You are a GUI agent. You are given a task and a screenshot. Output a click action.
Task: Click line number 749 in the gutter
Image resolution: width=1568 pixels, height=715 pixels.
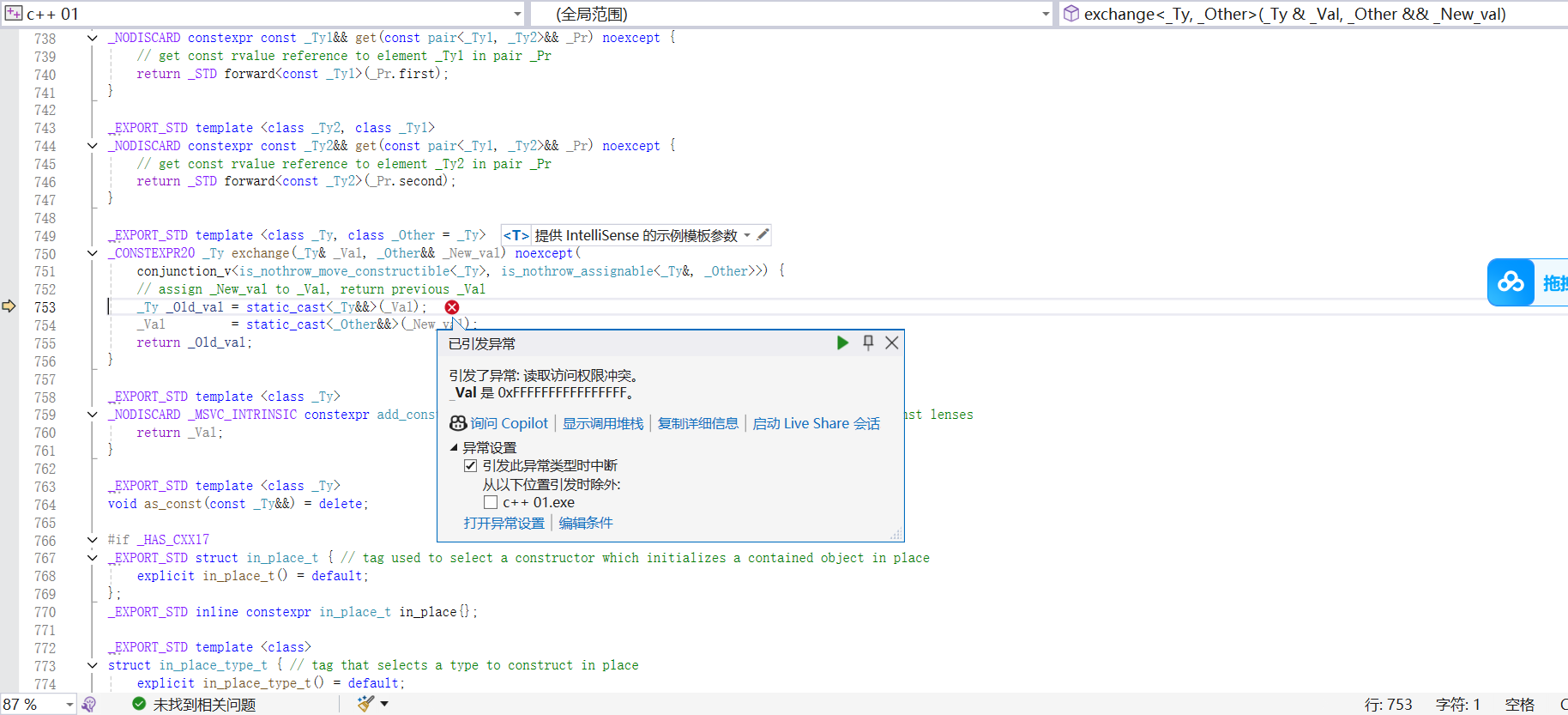[x=45, y=236]
